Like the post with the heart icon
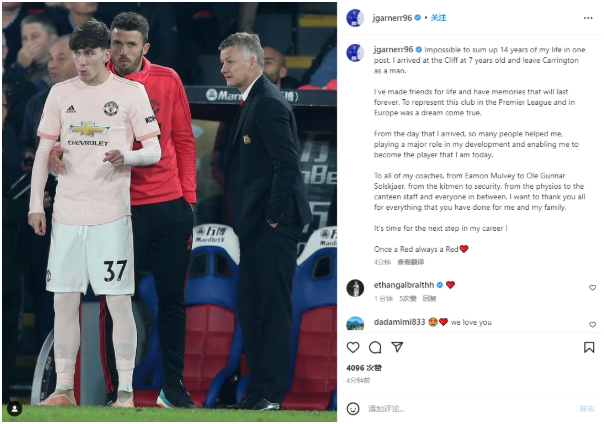 [353, 347]
